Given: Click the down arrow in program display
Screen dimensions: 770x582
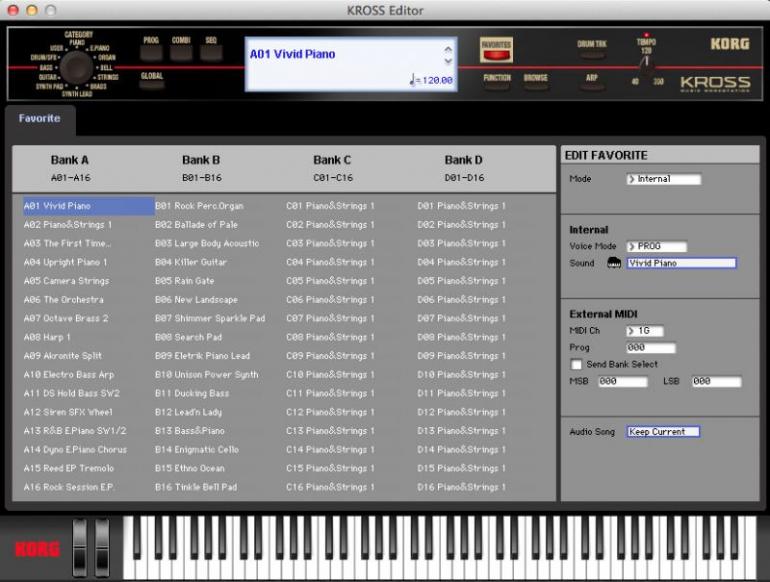Looking at the screenshot, I should pyautogui.click(x=448, y=61).
